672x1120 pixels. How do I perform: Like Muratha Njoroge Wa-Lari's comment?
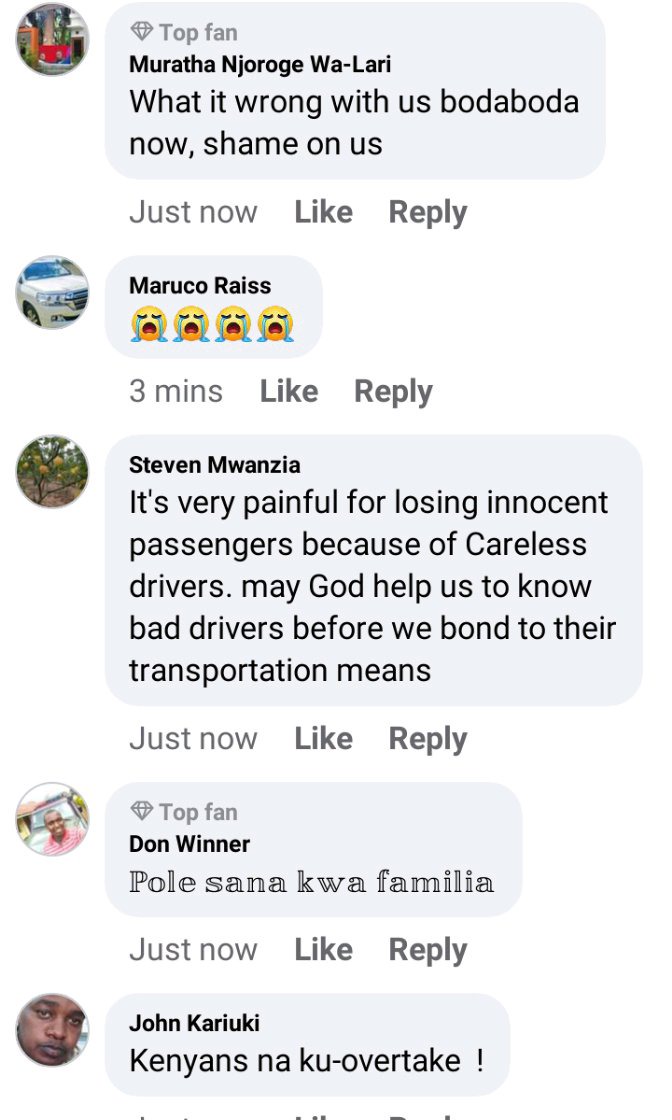click(x=324, y=212)
